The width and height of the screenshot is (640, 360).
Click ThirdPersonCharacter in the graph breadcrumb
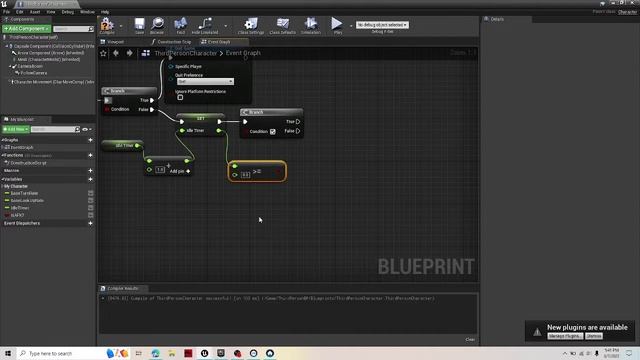click(186, 53)
